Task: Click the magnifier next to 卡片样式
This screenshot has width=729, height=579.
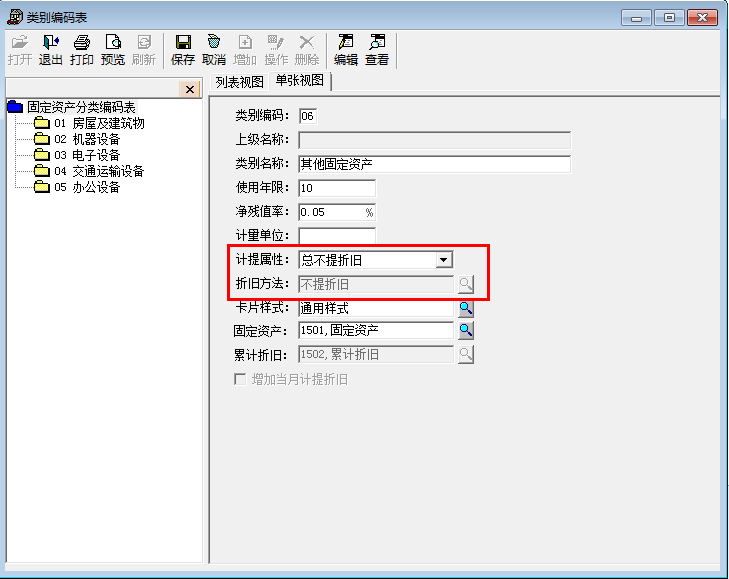Action: [466, 308]
